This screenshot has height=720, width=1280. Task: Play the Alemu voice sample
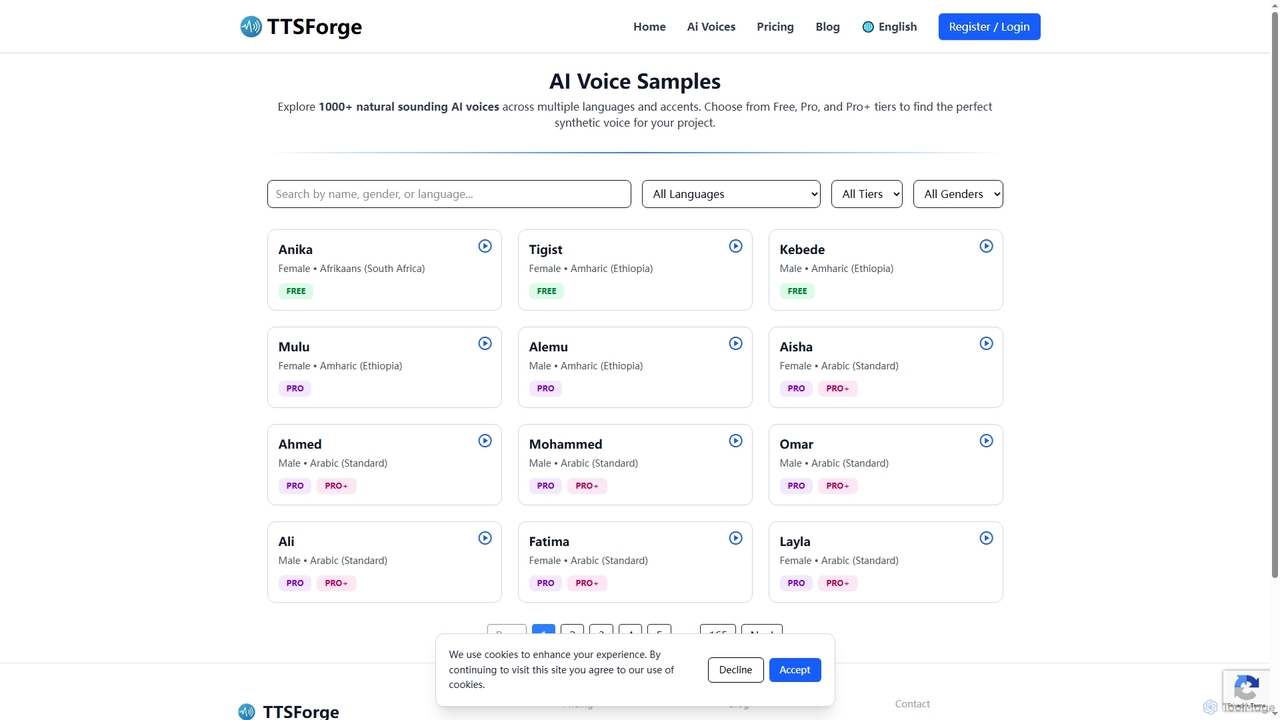pos(736,343)
